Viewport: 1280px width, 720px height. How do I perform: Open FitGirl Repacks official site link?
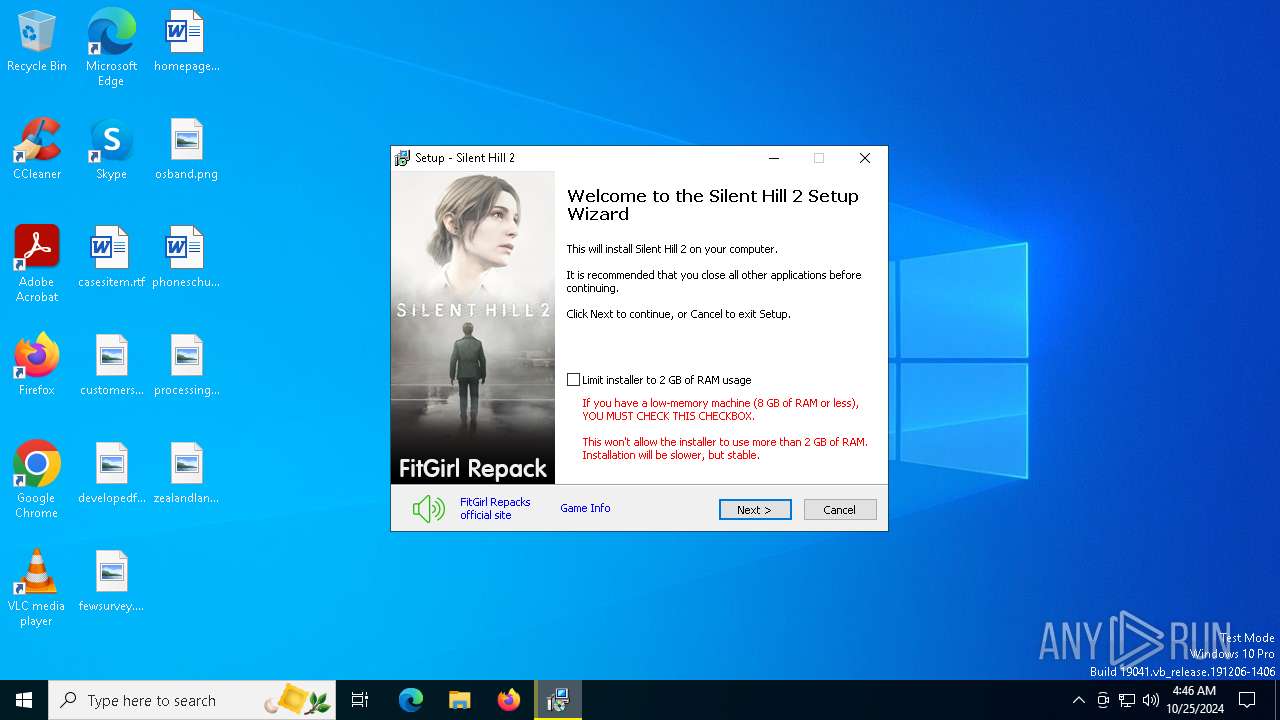coord(495,509)
